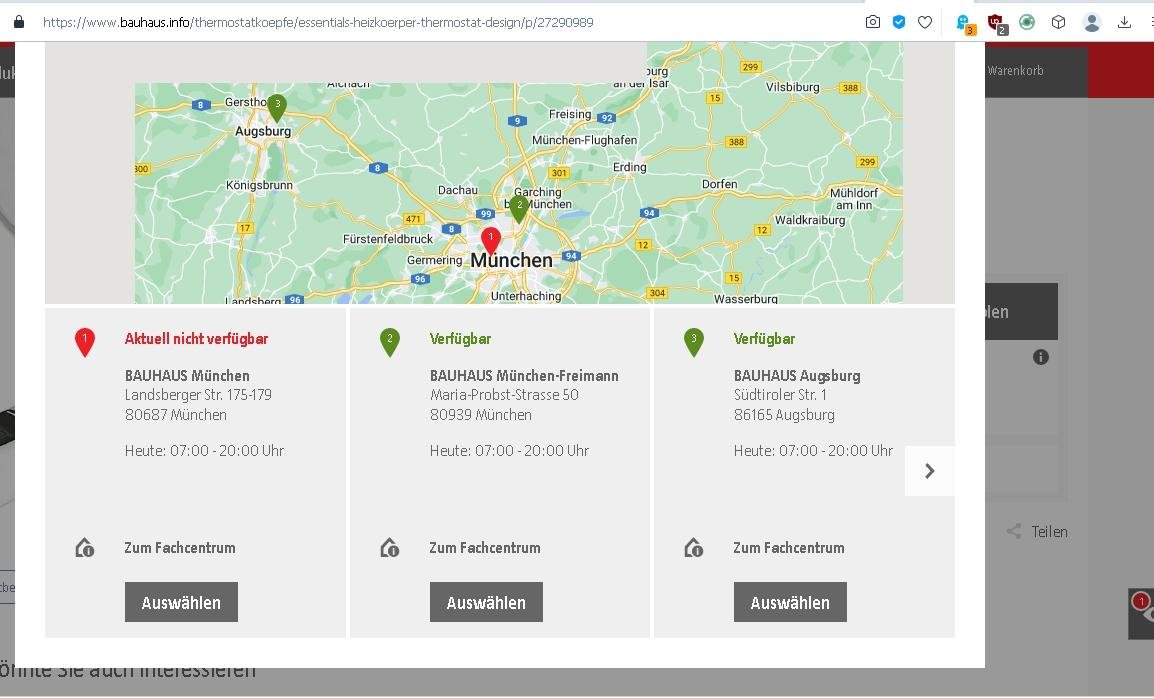Click the padlock site security icon
Image resolution: width=1154 pixels, height=699 pixels.
[19, 22]
